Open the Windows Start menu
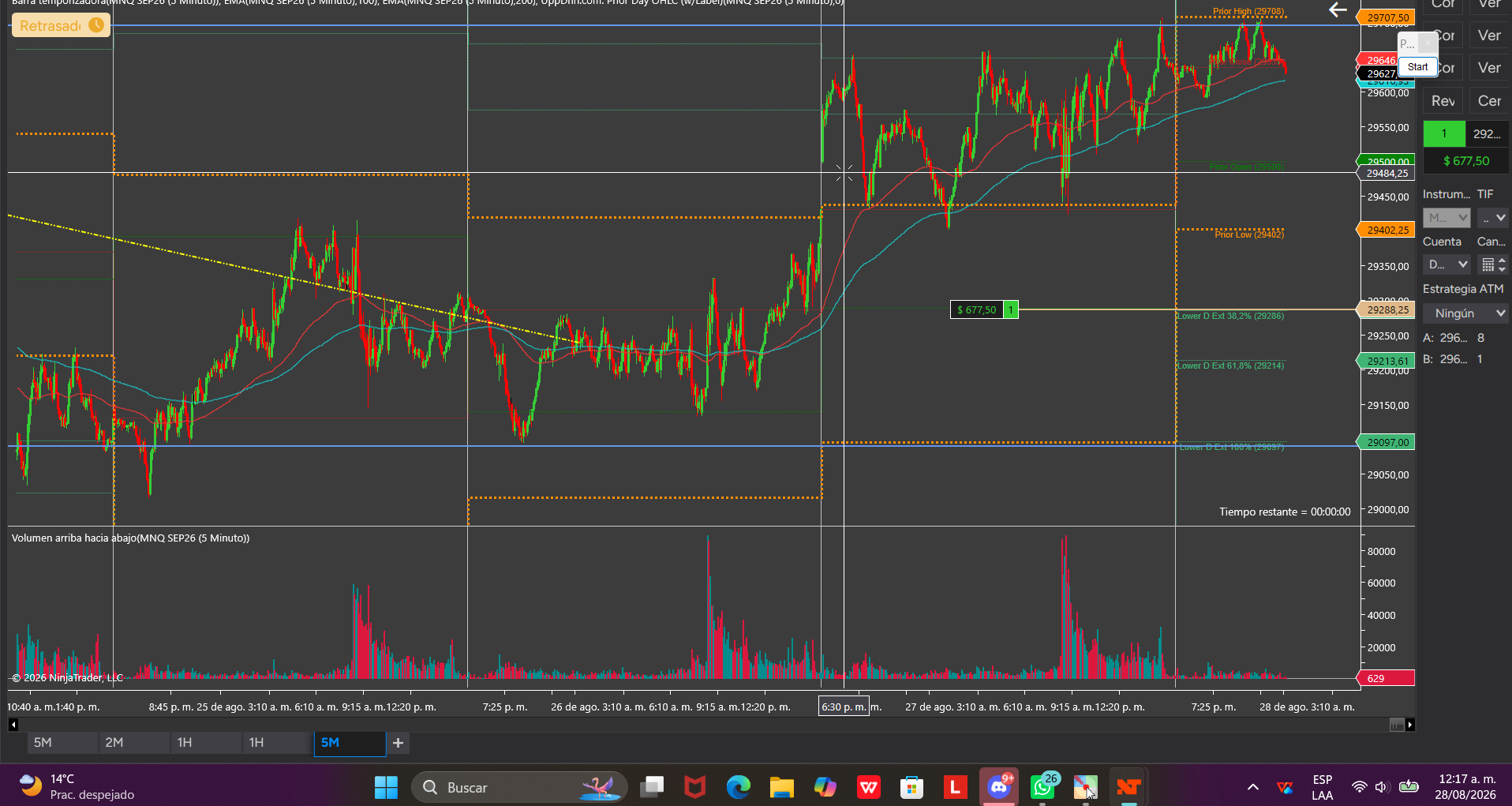The height and width of the screenshot is (806, 1512). click(x=386, y=787)
